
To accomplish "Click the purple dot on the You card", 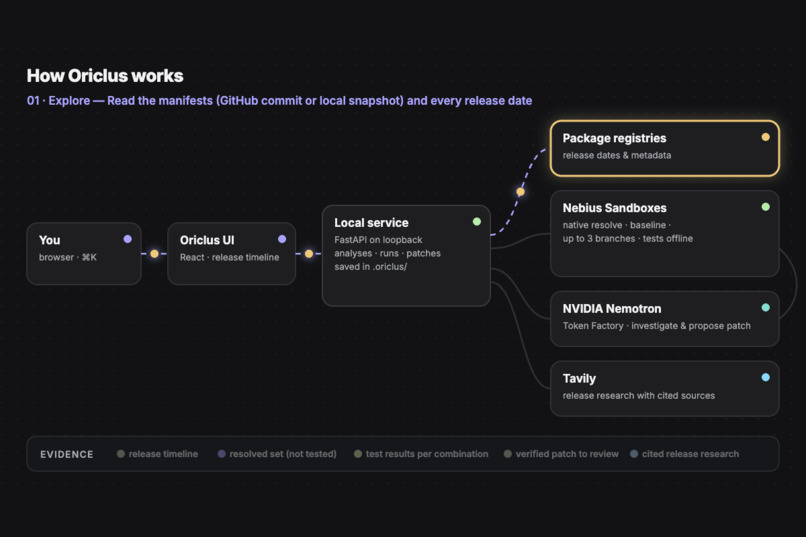I will [127, 239].
